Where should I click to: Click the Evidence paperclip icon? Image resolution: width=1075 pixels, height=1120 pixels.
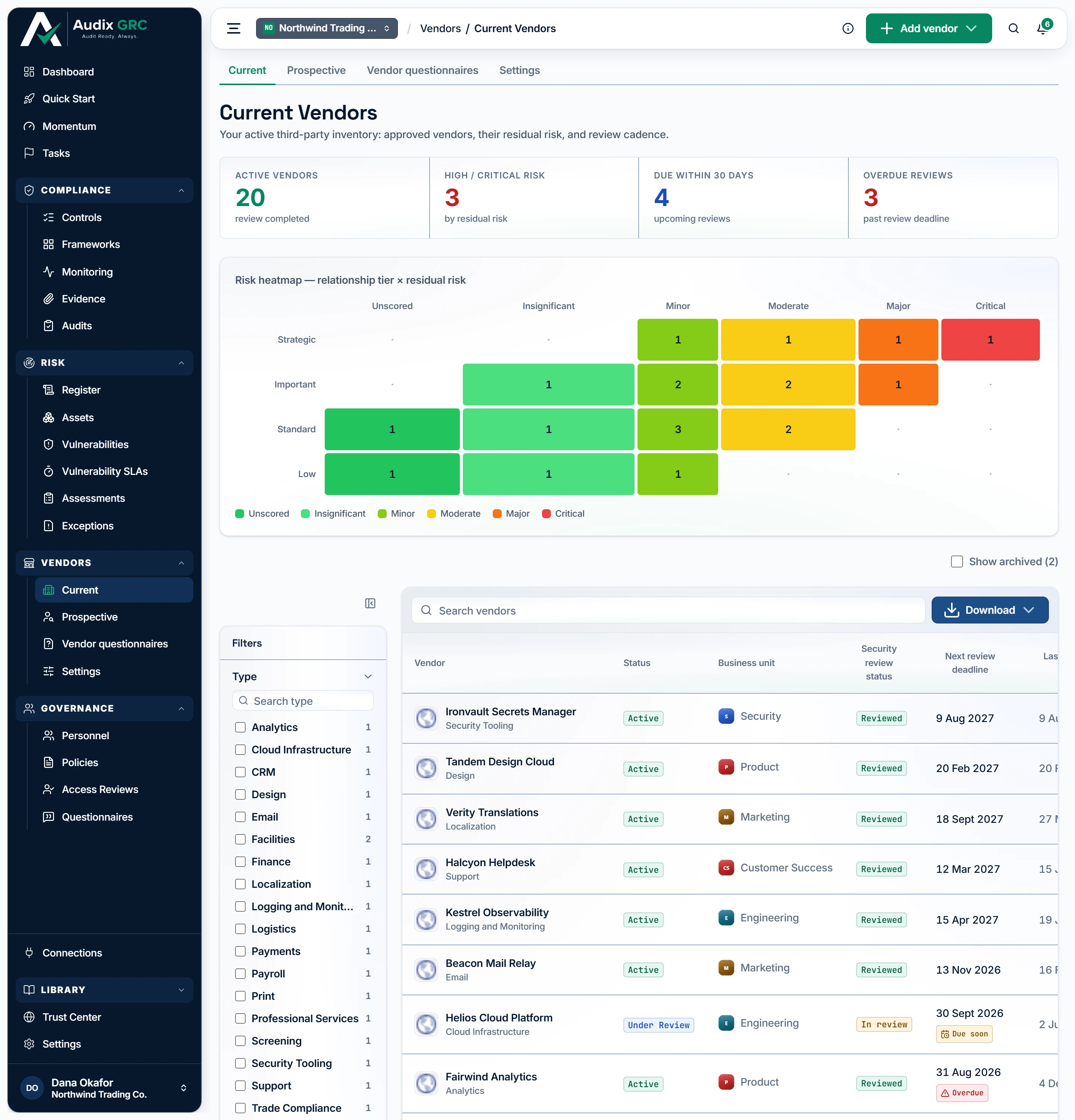tap(49, 299)
